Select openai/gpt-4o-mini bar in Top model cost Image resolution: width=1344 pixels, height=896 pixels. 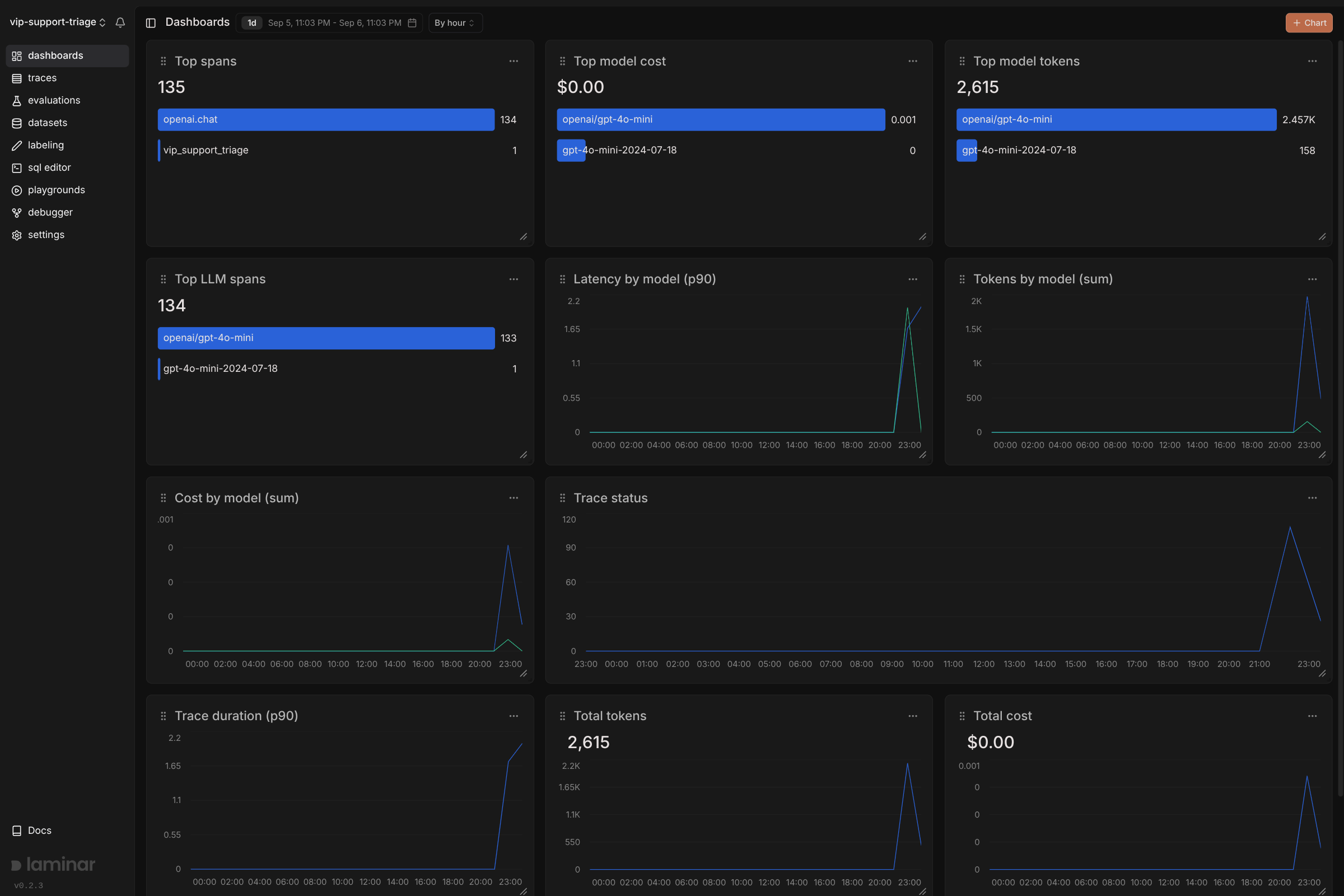[721, 119]
